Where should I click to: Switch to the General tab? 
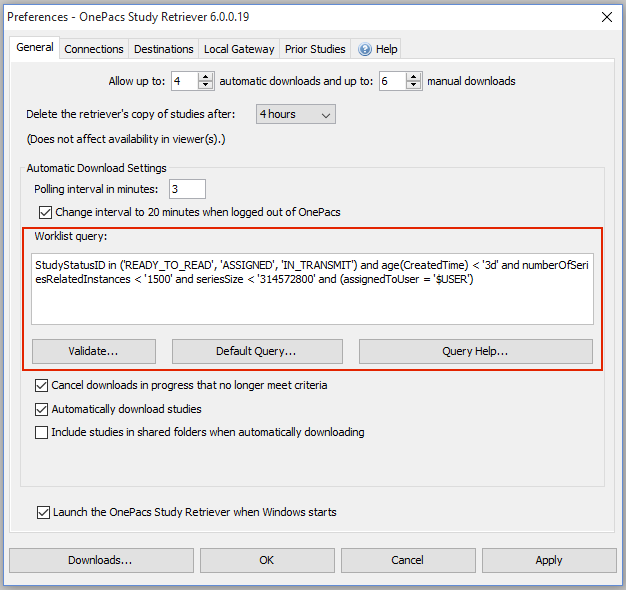(35, 48)
